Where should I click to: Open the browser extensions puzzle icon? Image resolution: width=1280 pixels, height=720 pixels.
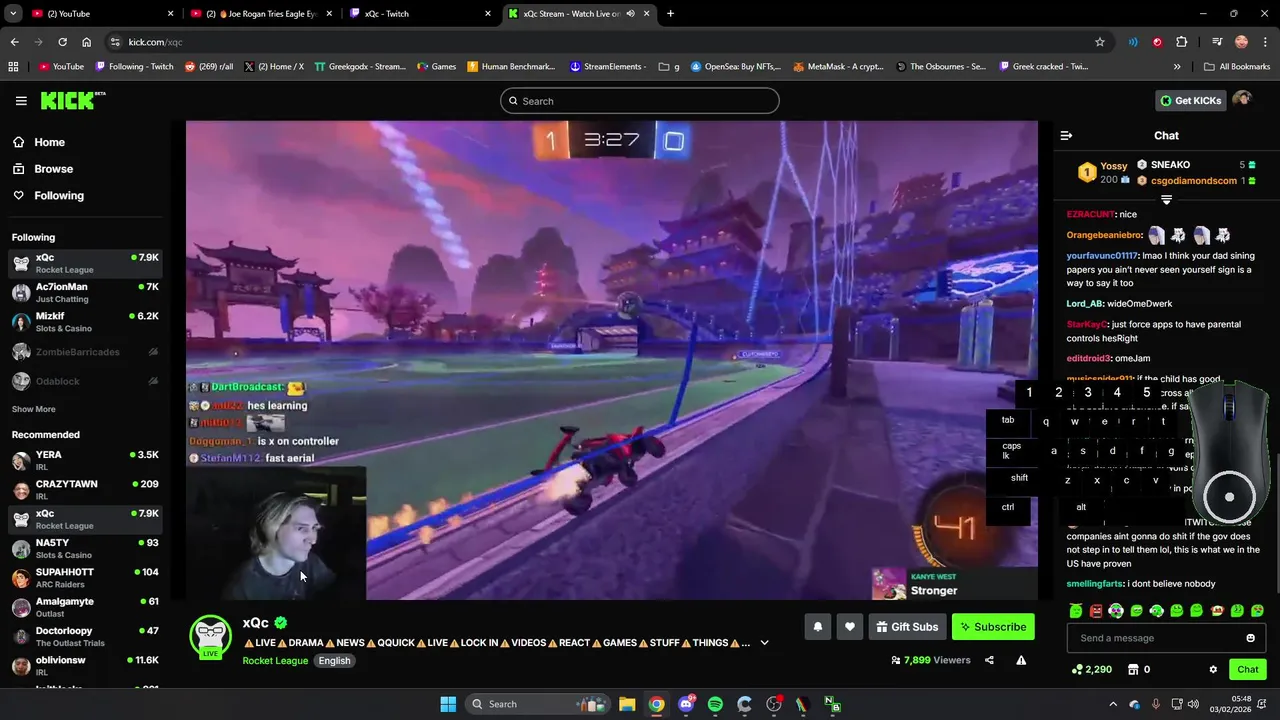point(1182,42)
